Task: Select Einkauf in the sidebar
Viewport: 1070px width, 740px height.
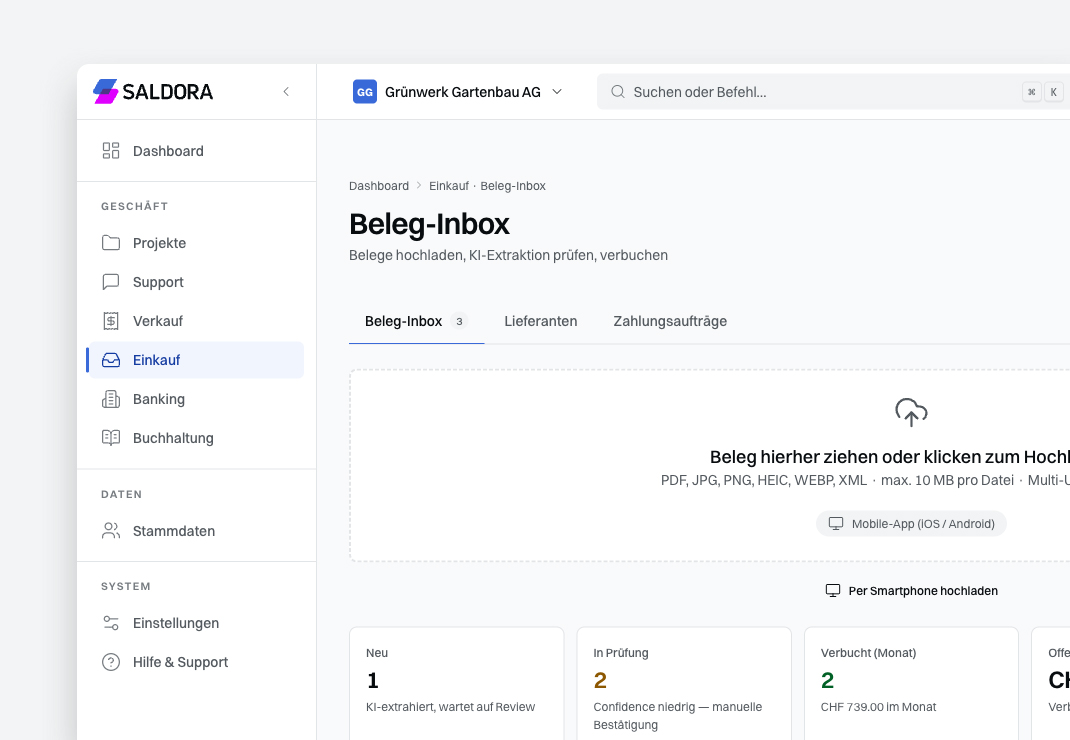Action: pos(197,360)
